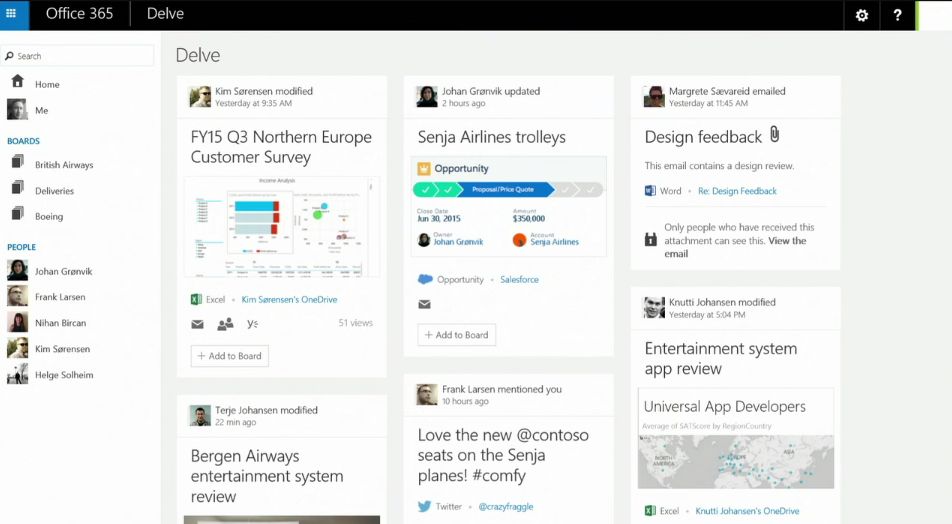Open Nihan Bircan's avatar in People list
The height and width of the screenshot is (524, 952).
click(x=17, y=322)
